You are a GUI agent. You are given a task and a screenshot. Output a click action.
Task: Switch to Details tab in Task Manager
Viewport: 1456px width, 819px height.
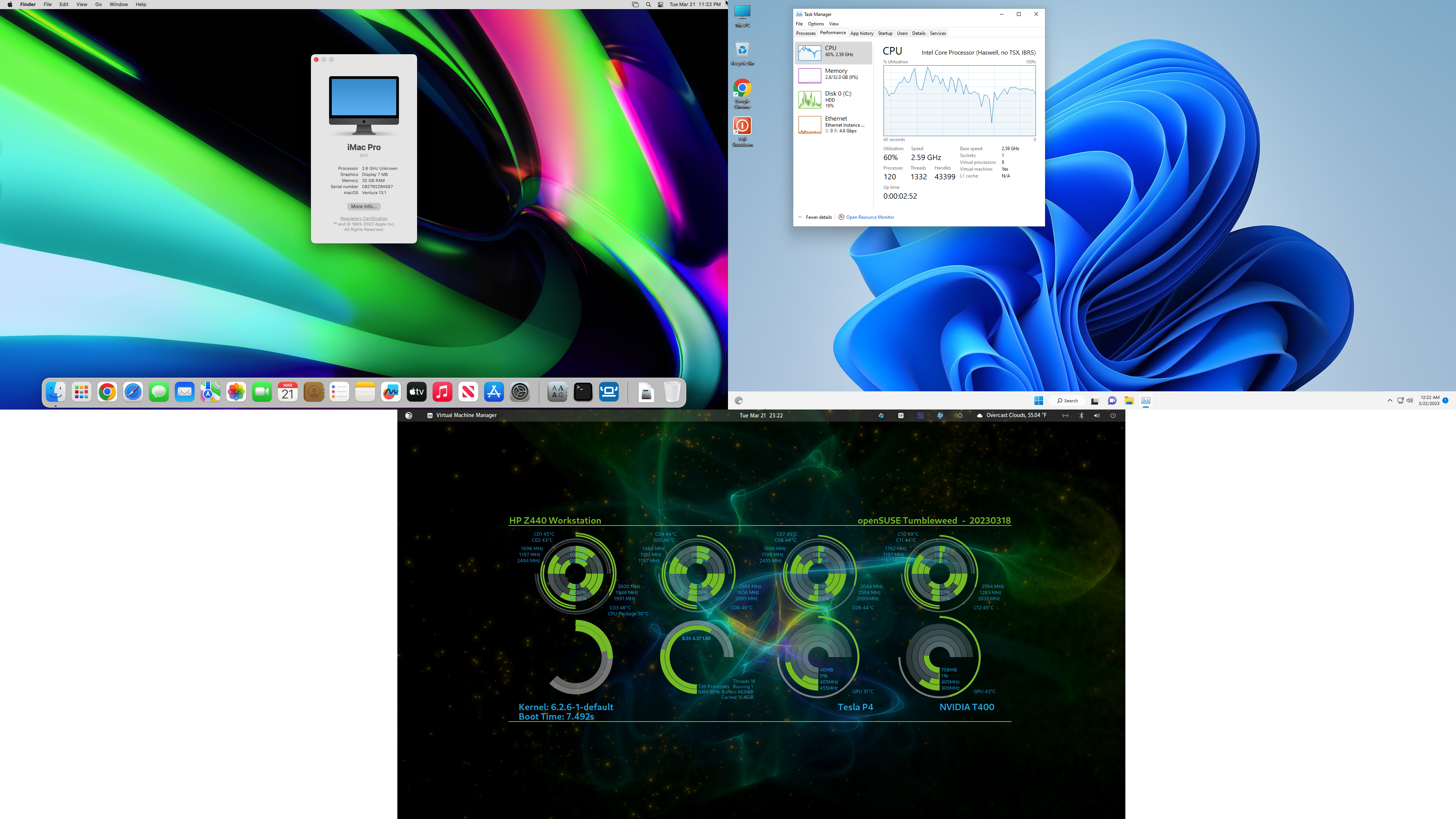[918, 33]
